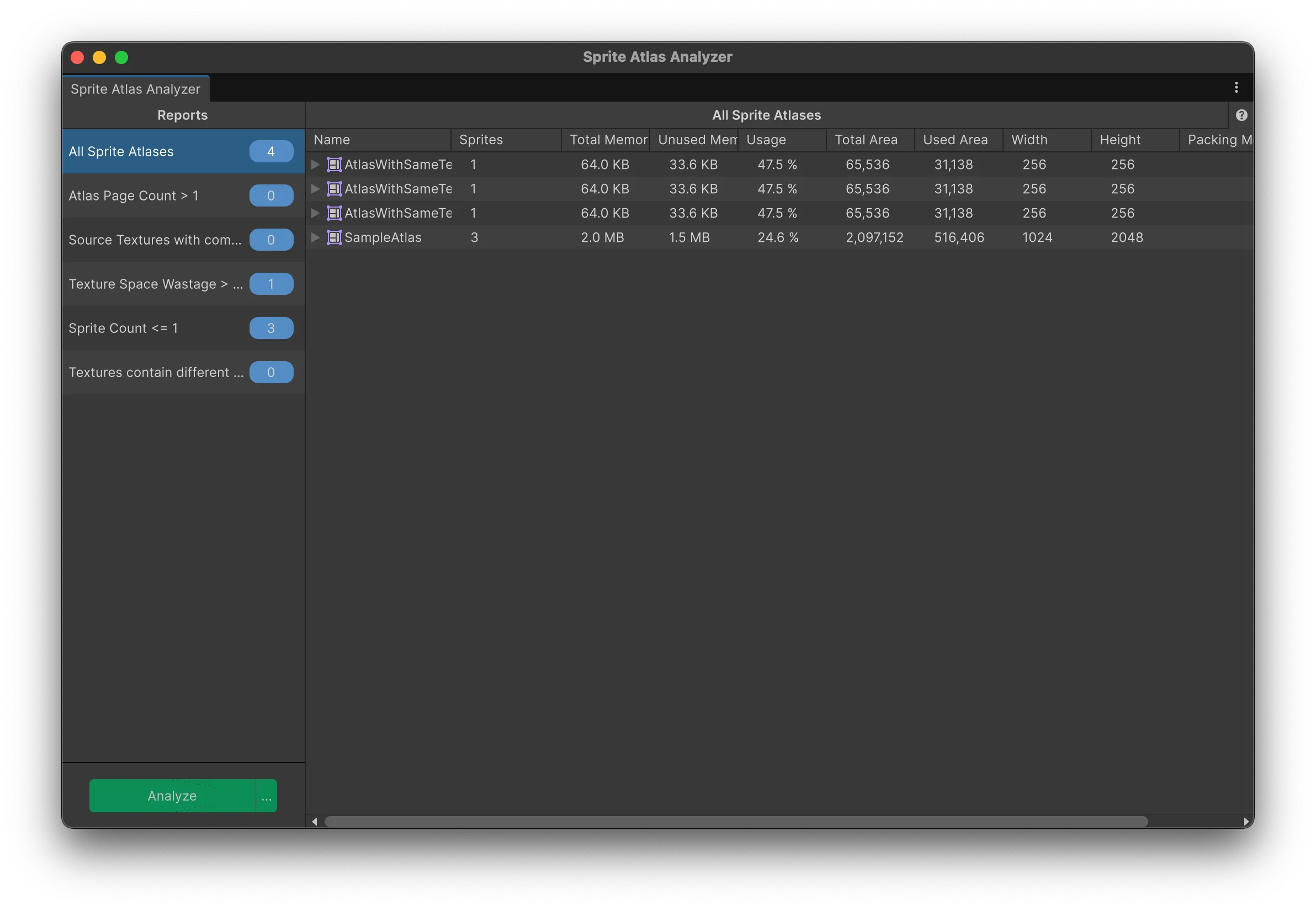Click the help question mark icon

[1241, 115]
